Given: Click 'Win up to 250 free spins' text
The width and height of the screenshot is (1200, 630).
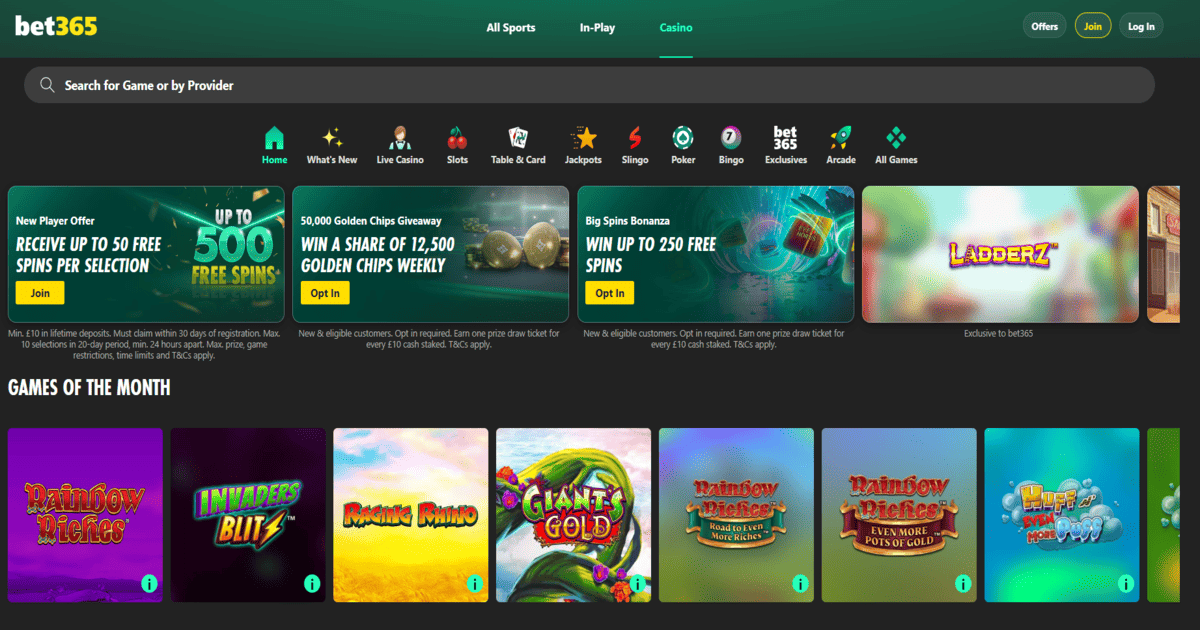Looking at the screenshot, I should click(x=651, y=255).
